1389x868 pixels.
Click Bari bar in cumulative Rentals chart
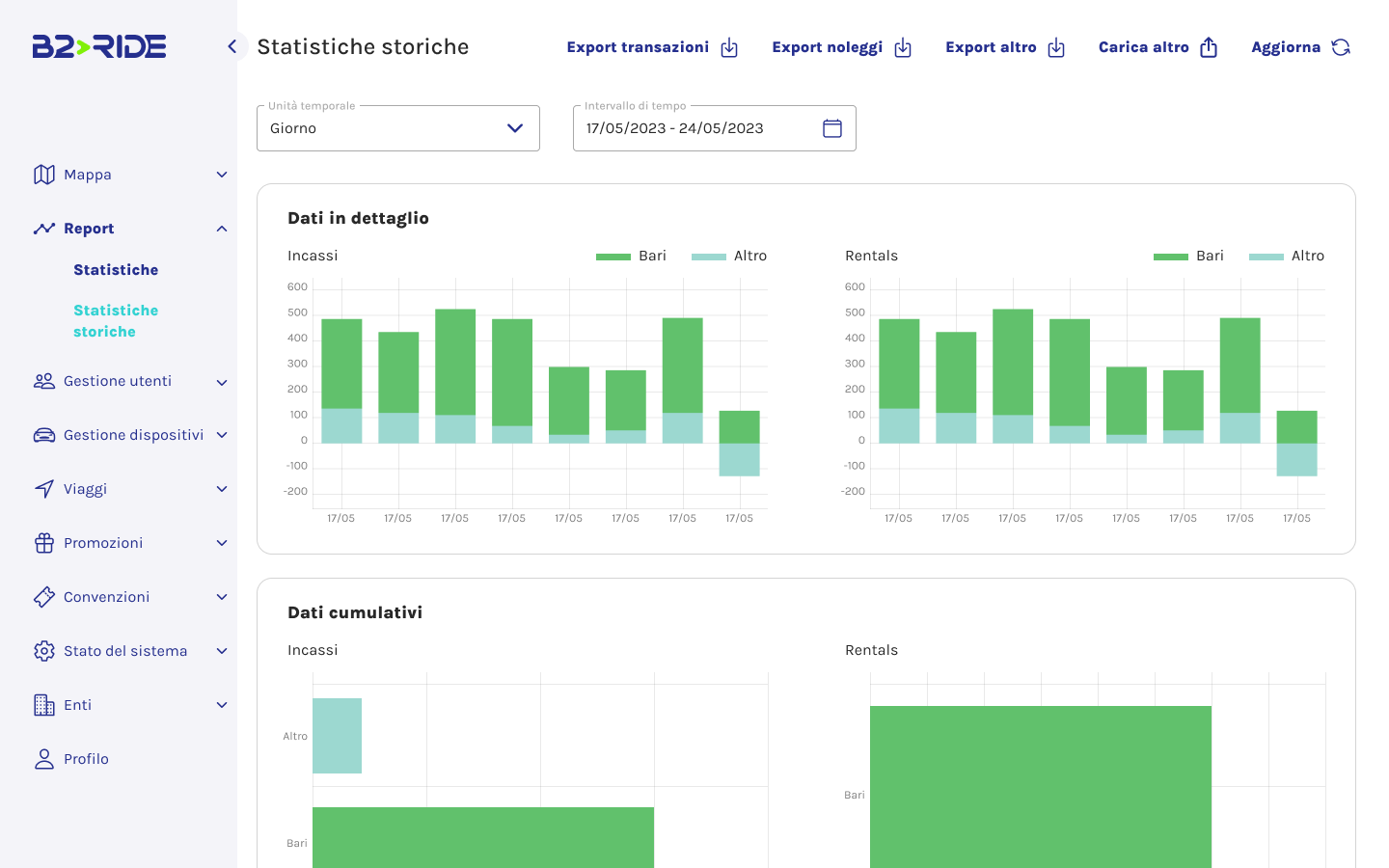[x=1041, y=787]
